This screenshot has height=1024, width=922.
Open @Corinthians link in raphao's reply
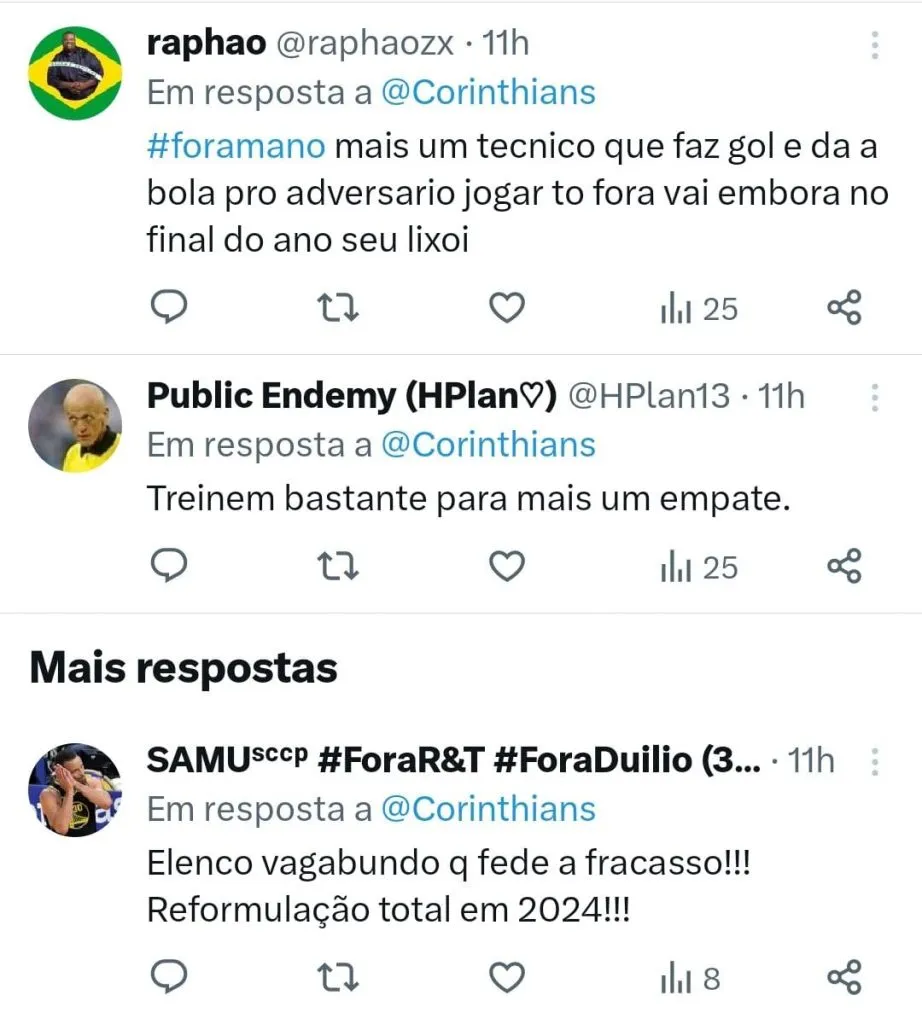coord(487,93)
